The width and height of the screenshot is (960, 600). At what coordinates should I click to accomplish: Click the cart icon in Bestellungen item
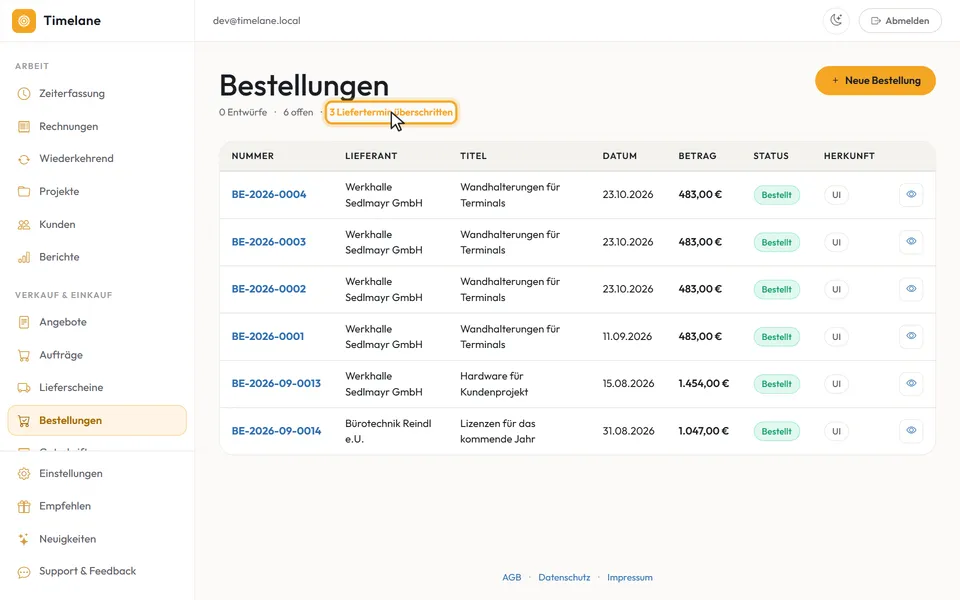point(24,421)
